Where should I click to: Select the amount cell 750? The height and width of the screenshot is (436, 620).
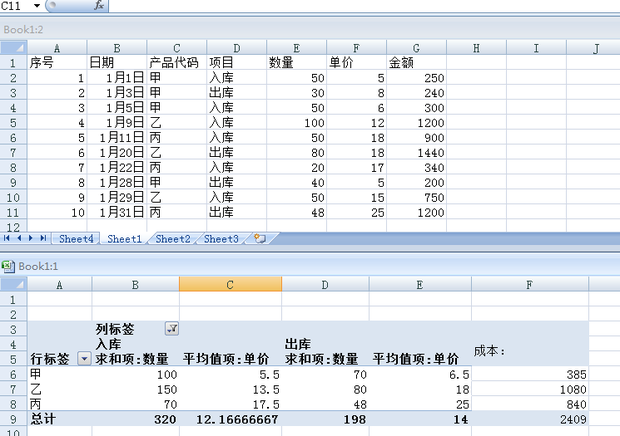click(416, 198)
